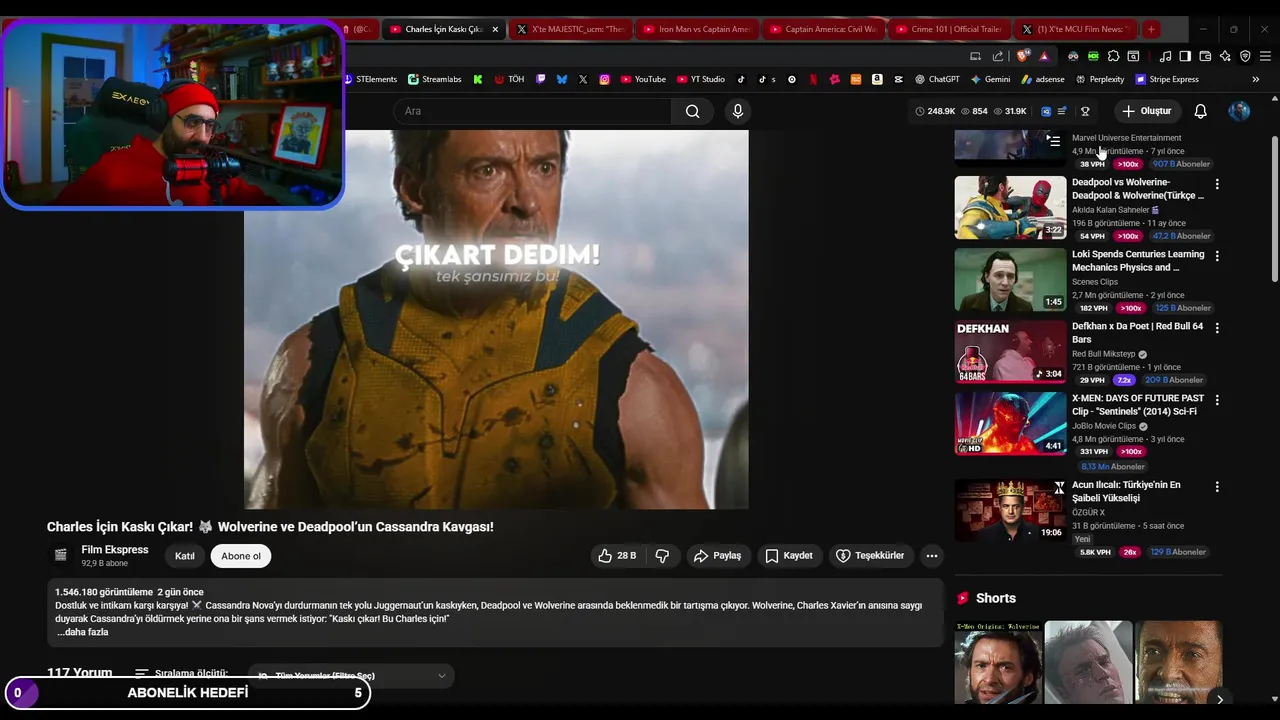Click the install-app screen icon in address bar
1280x720 pixels.
975,56
